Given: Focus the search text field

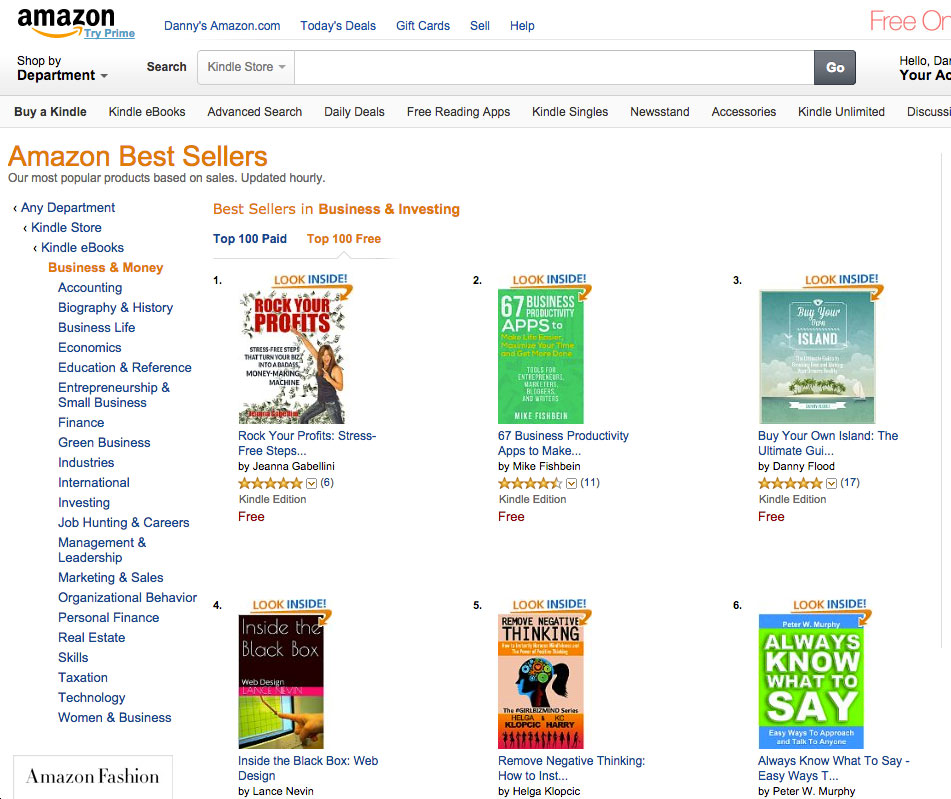Looking at the screenshot, I should pyautogui.click(x=554, y=67).
